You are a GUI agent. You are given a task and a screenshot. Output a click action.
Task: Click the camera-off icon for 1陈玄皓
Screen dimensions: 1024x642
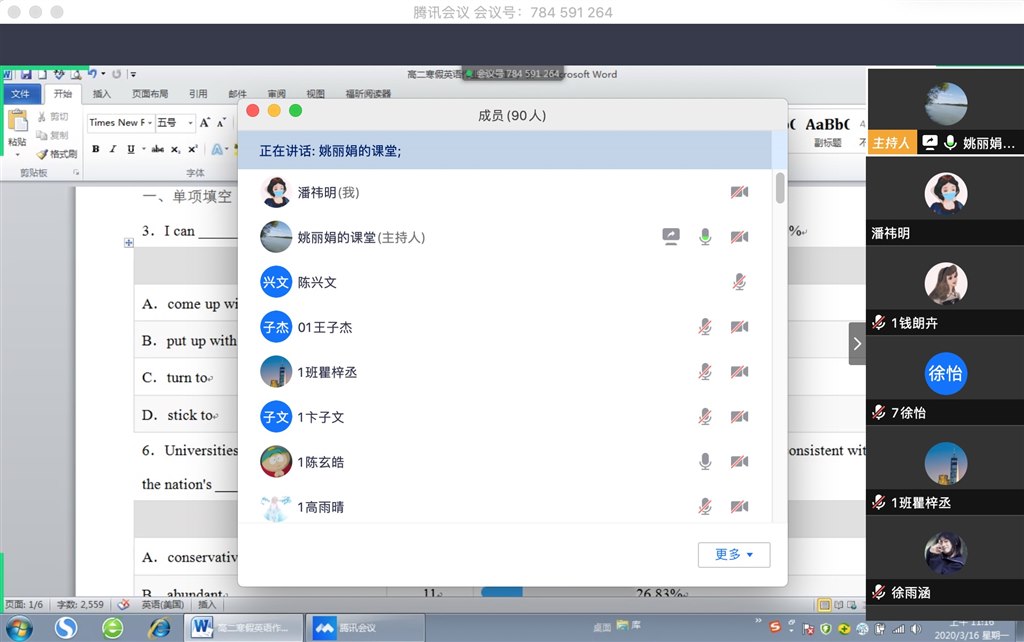coord(739,462)
